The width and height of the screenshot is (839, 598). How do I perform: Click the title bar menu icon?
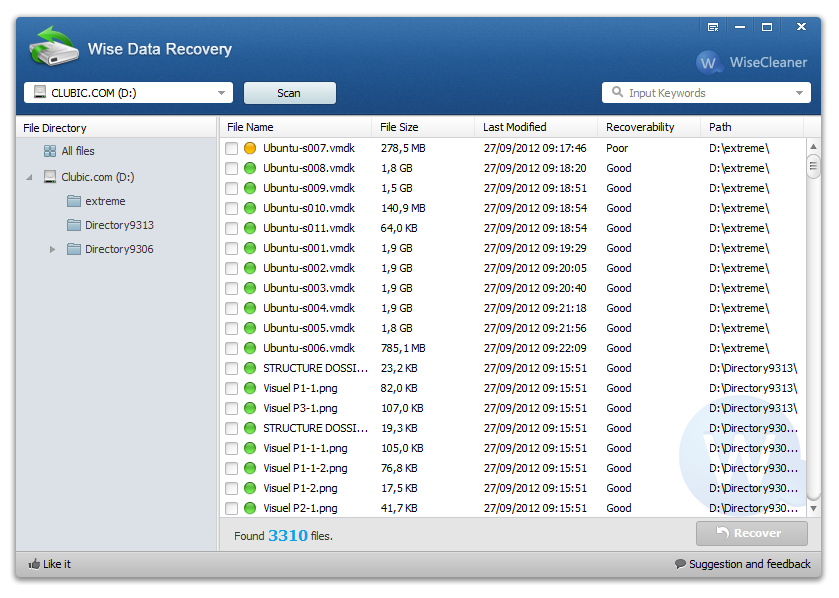click(713, 27)
